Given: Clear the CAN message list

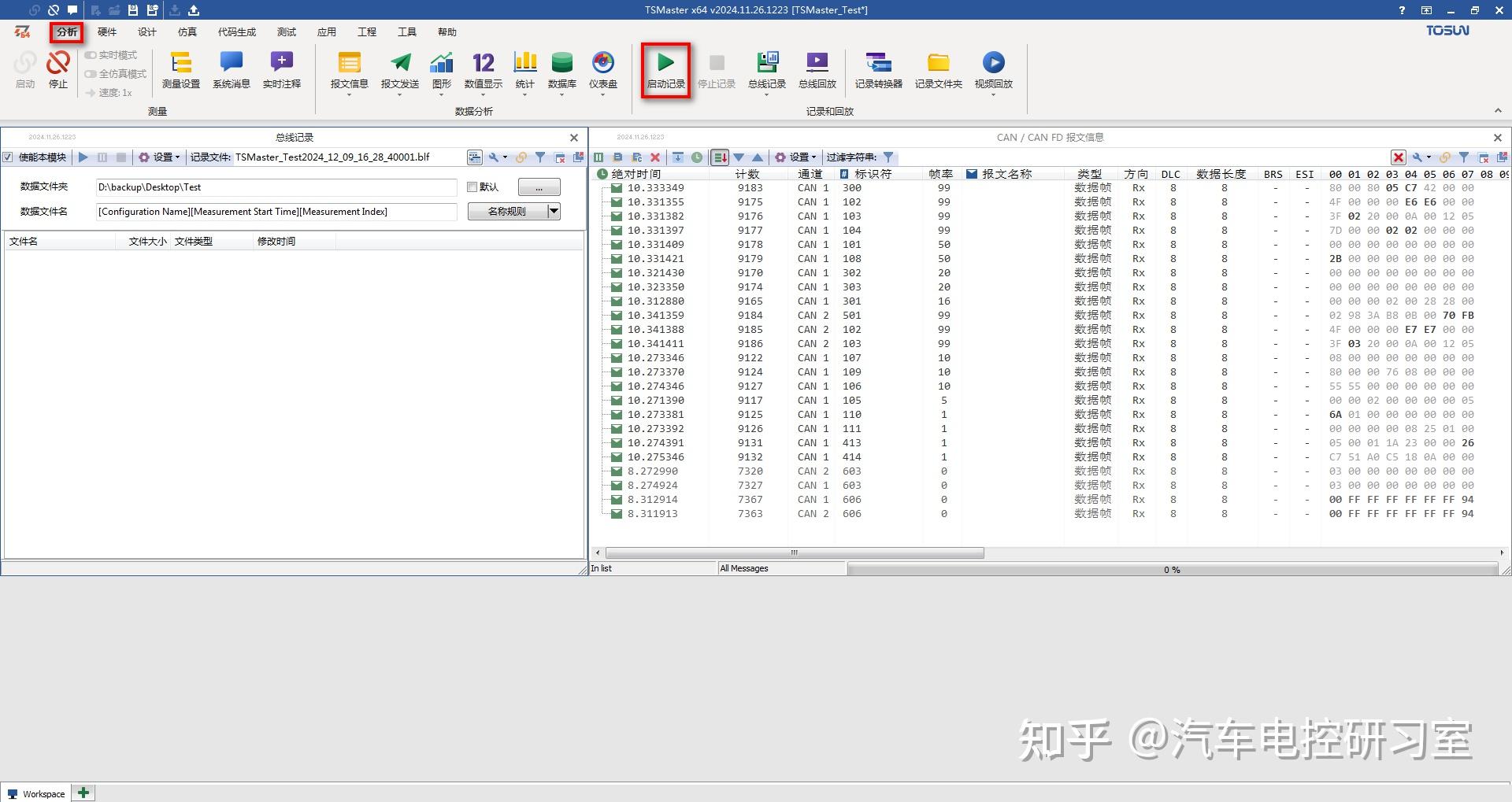Looking at the screenshot, I should coord(655,157).
